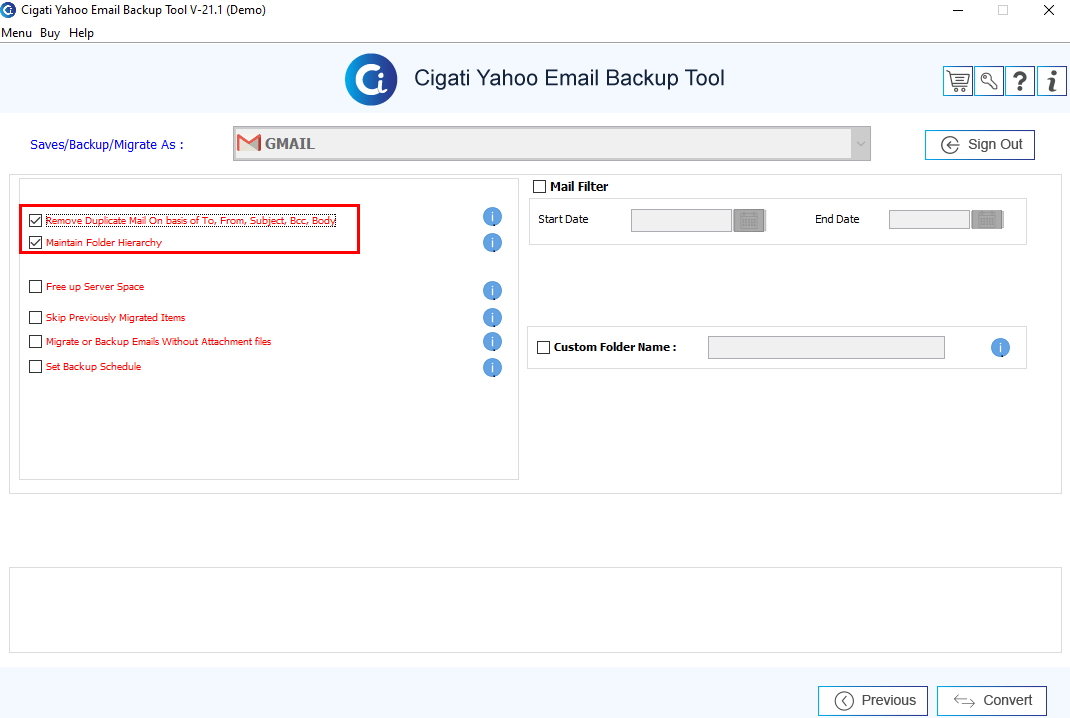Enable Skip Previously Migrated Items
Screen dimensions: 1070x718
point(35,317)
